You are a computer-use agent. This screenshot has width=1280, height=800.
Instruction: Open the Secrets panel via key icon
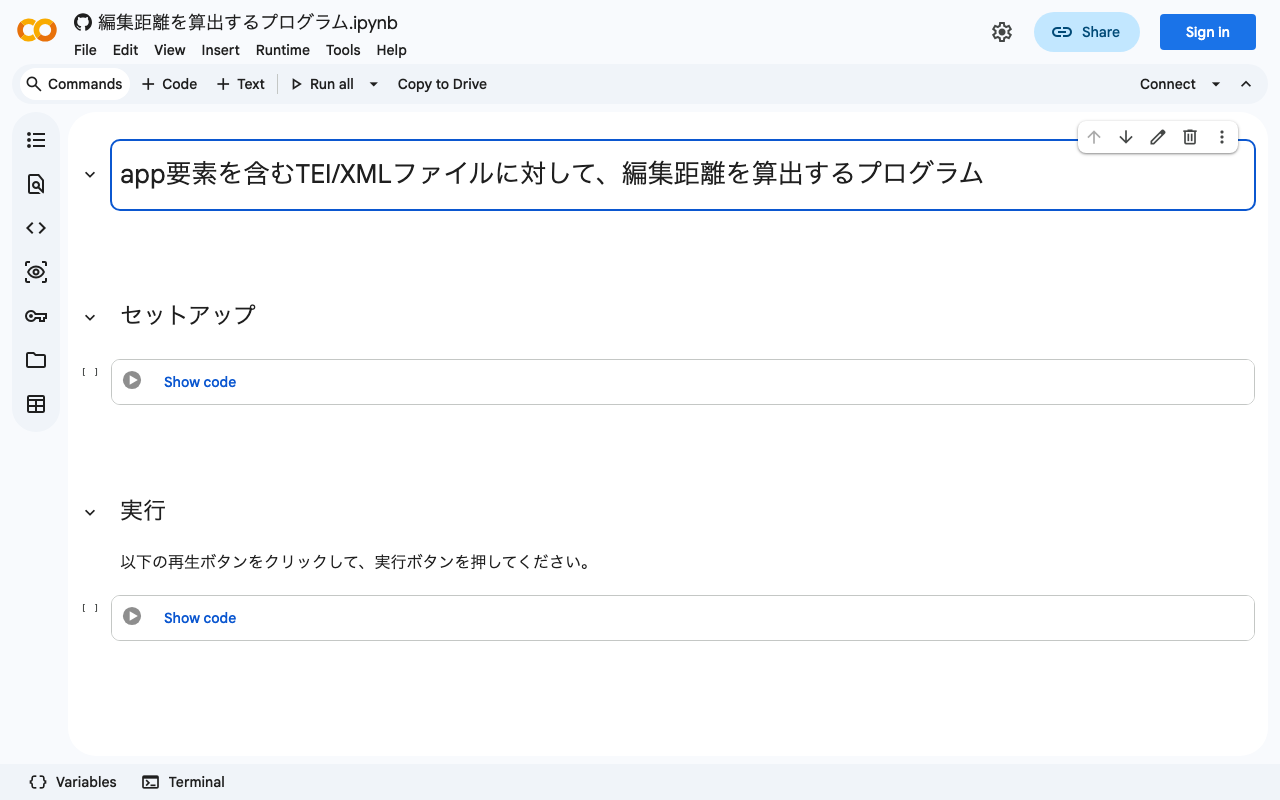[36, 316]
